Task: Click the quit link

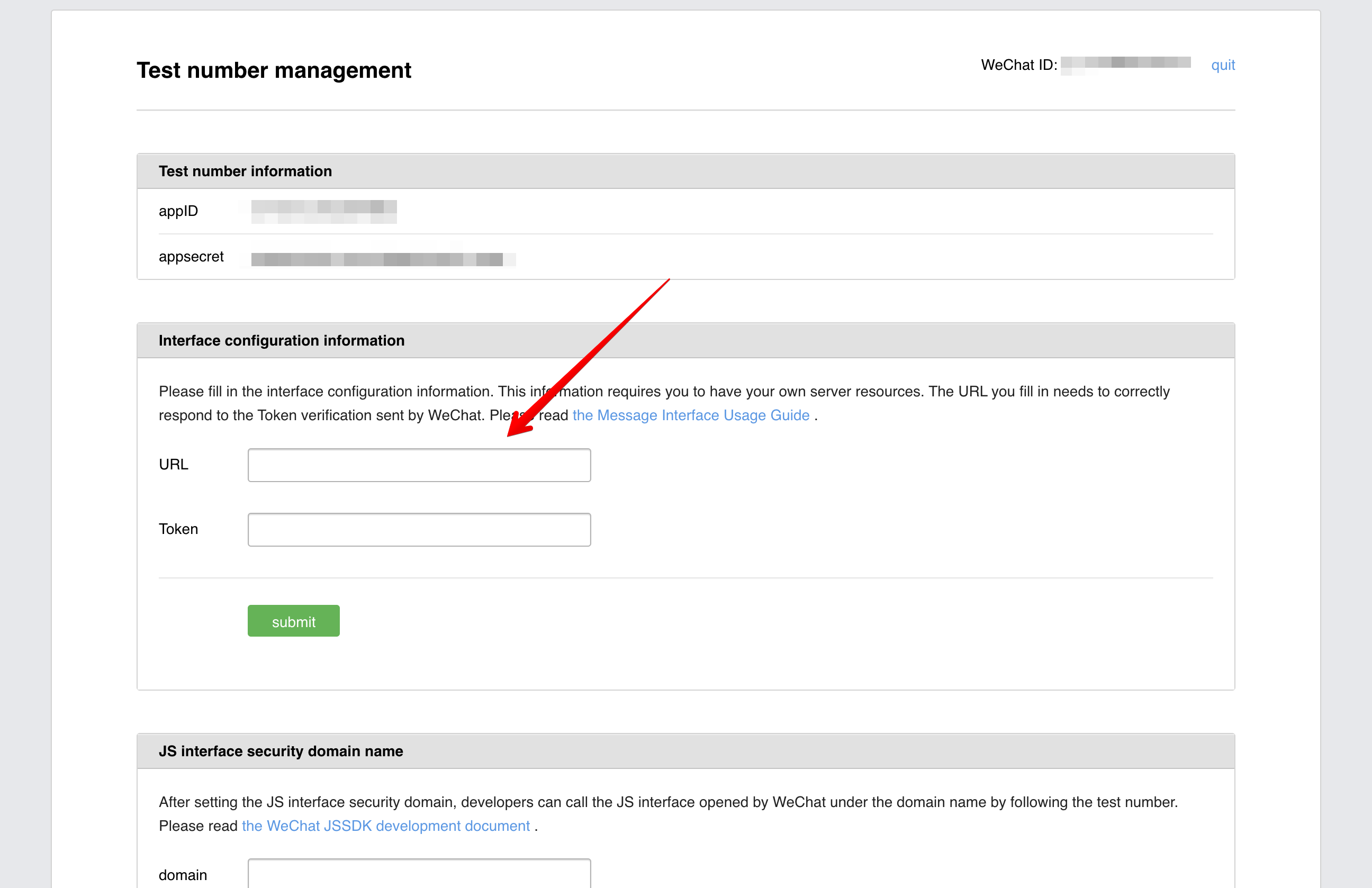Action: click(1222, 65)
